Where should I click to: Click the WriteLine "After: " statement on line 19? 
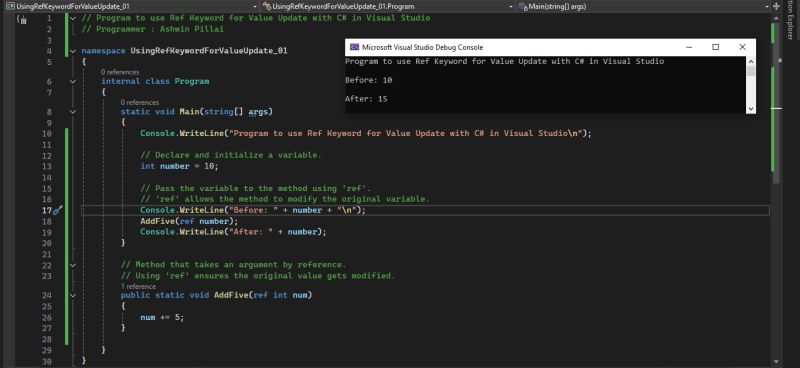[x=233, y=232]
